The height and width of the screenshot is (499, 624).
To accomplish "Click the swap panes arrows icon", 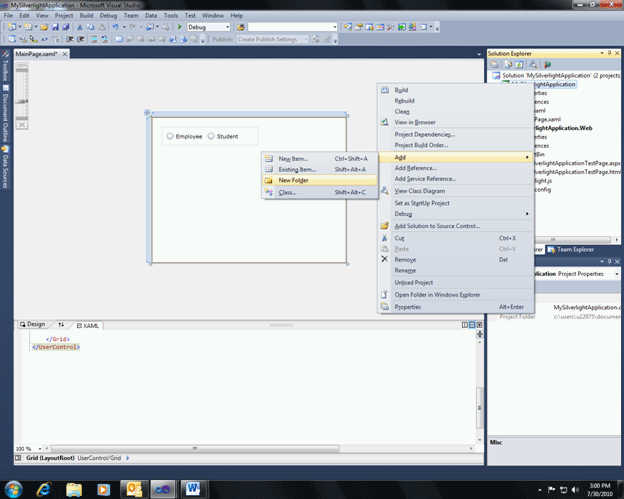I will pos(61,325).
